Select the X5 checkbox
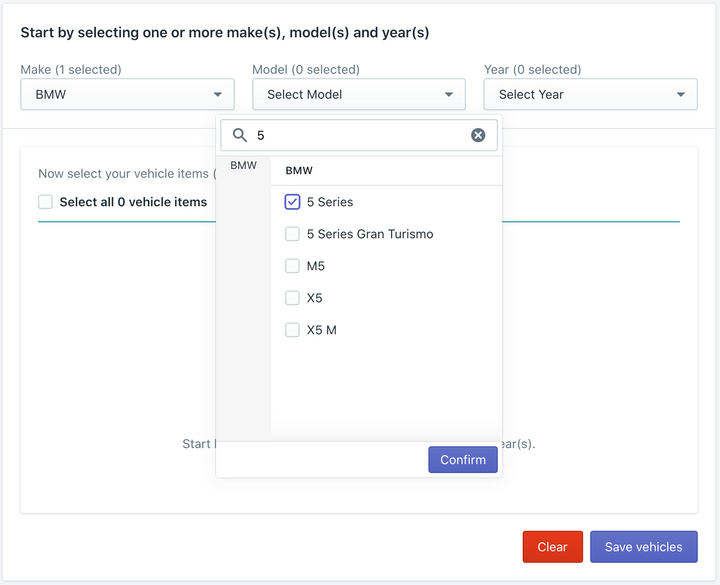 (x=292, y=298)
